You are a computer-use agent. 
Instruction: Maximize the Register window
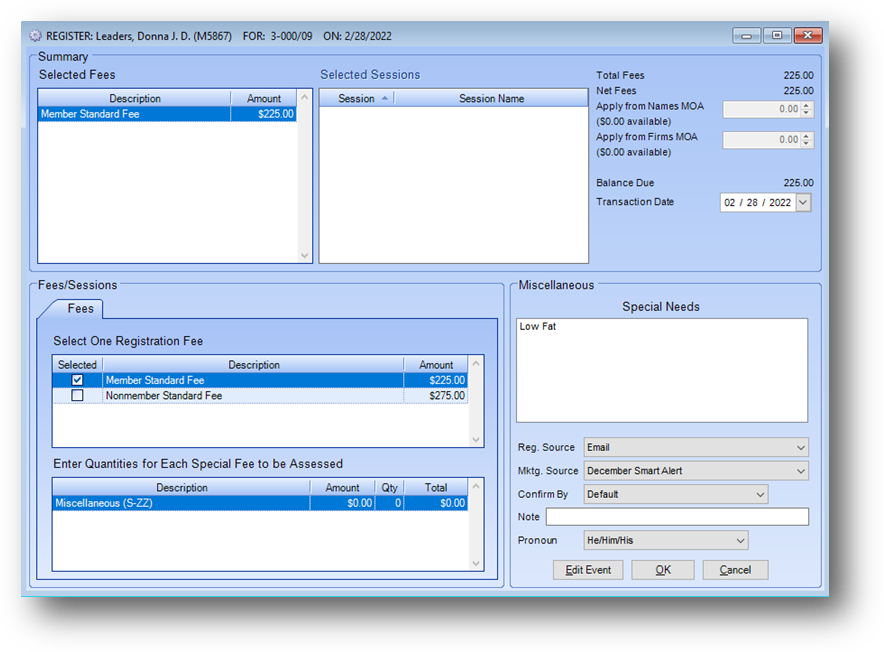777,36
